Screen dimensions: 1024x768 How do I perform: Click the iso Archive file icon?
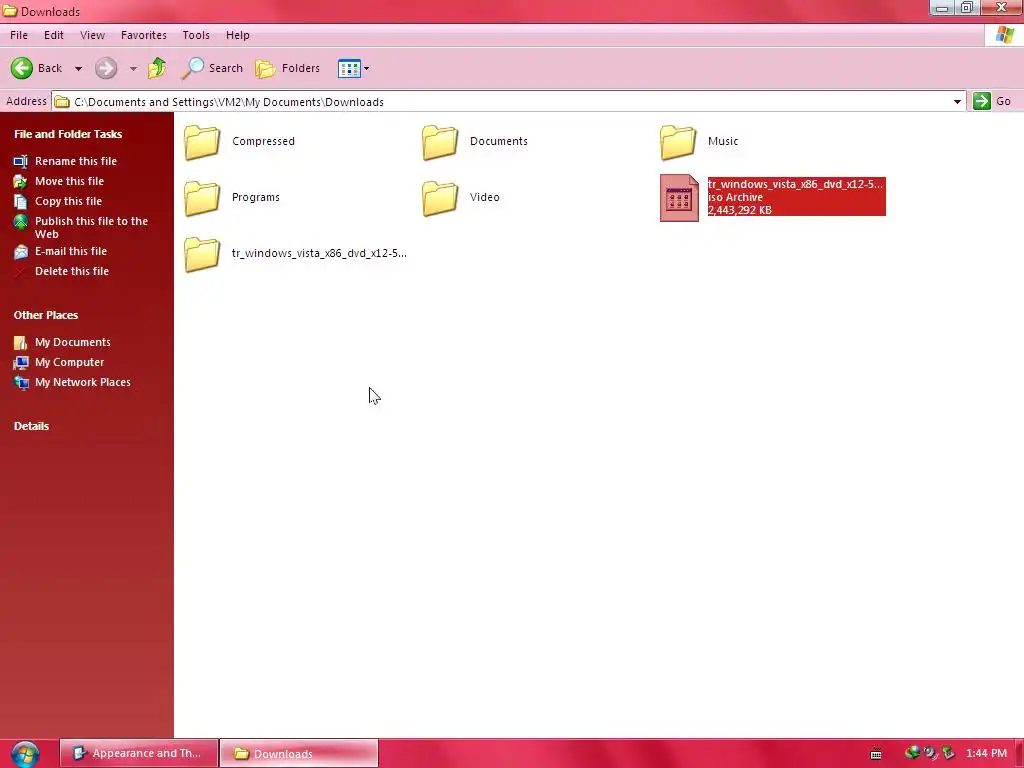pos(679,198)
